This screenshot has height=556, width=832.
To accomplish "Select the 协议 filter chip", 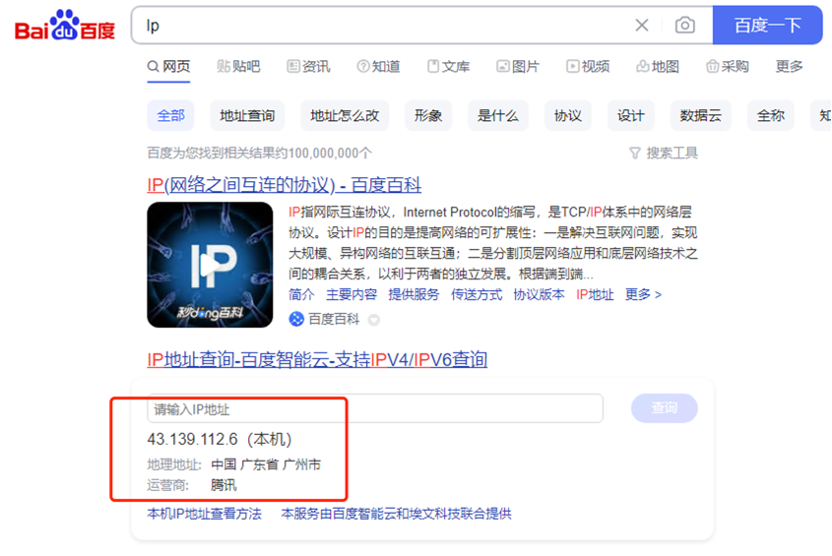I will pyautogui.click(x=568, y=115).
